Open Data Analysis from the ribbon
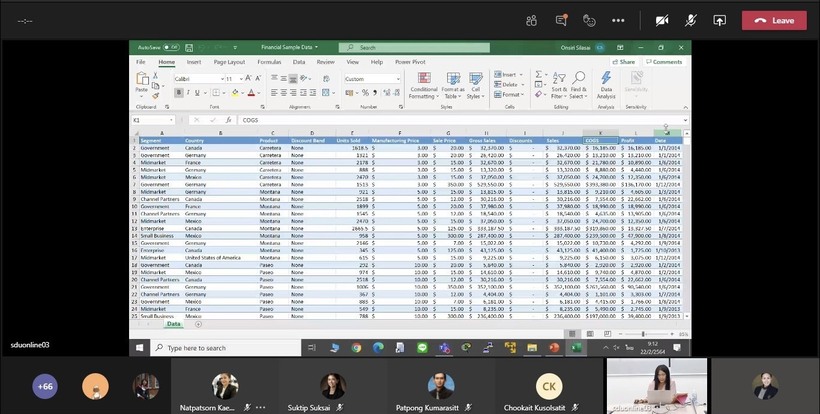The image size is (820, 414). pos(606,80)
